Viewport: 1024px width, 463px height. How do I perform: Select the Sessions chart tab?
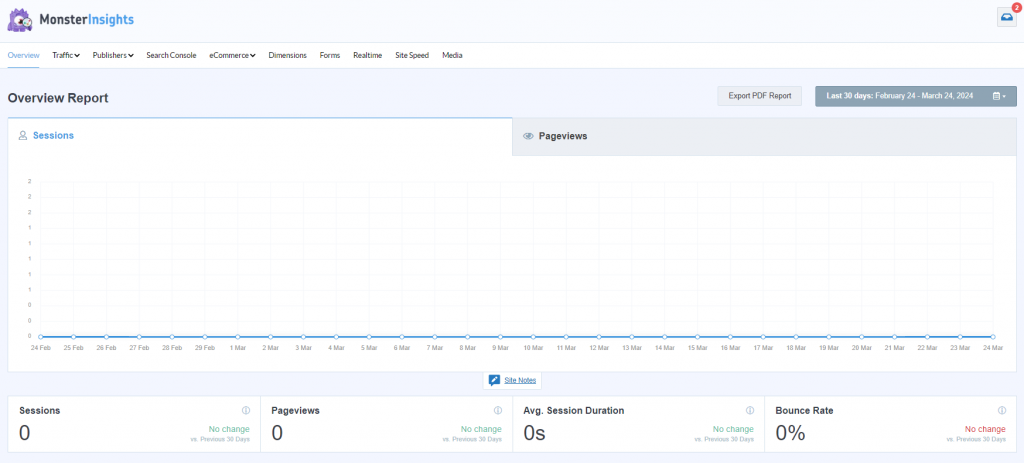[52, 135]
